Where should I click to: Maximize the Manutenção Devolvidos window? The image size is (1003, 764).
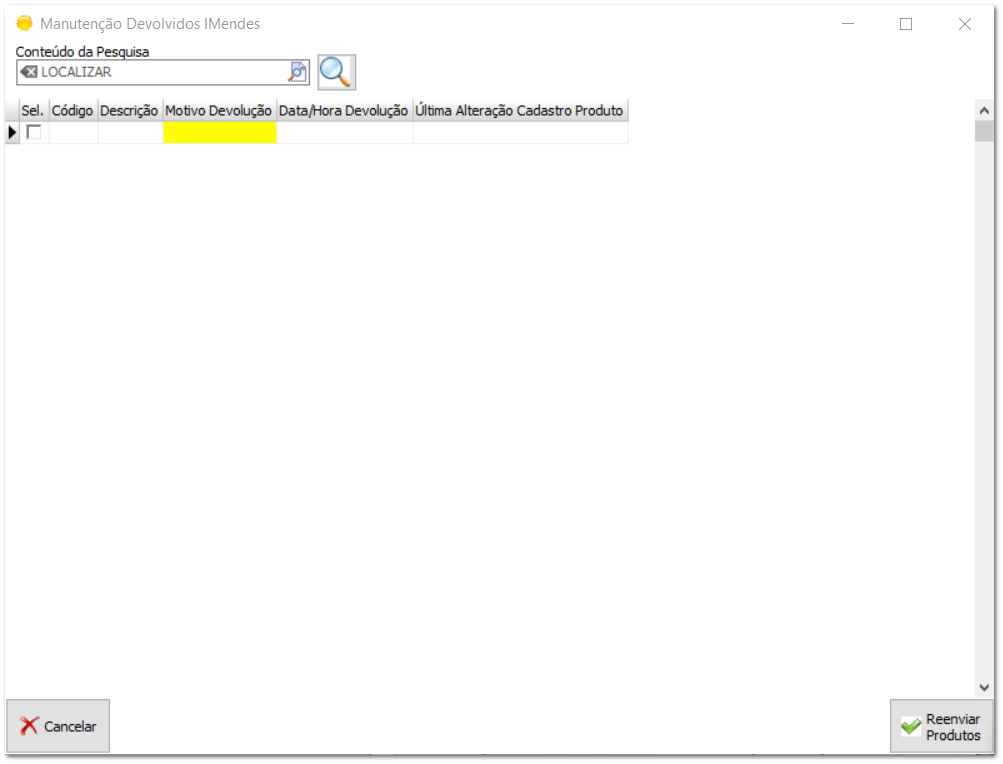[x=906, y=24]
